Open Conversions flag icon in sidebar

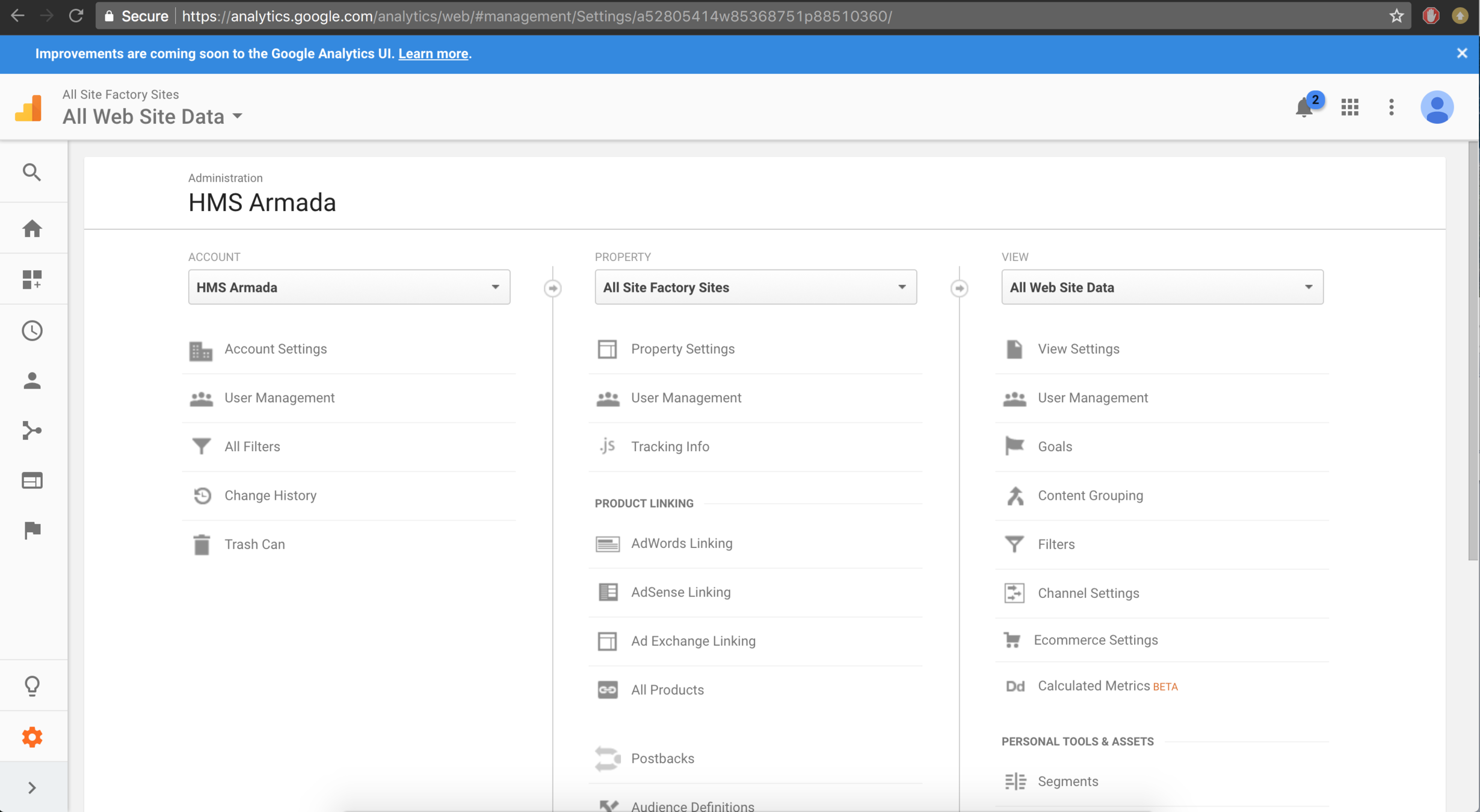(32, 530)
